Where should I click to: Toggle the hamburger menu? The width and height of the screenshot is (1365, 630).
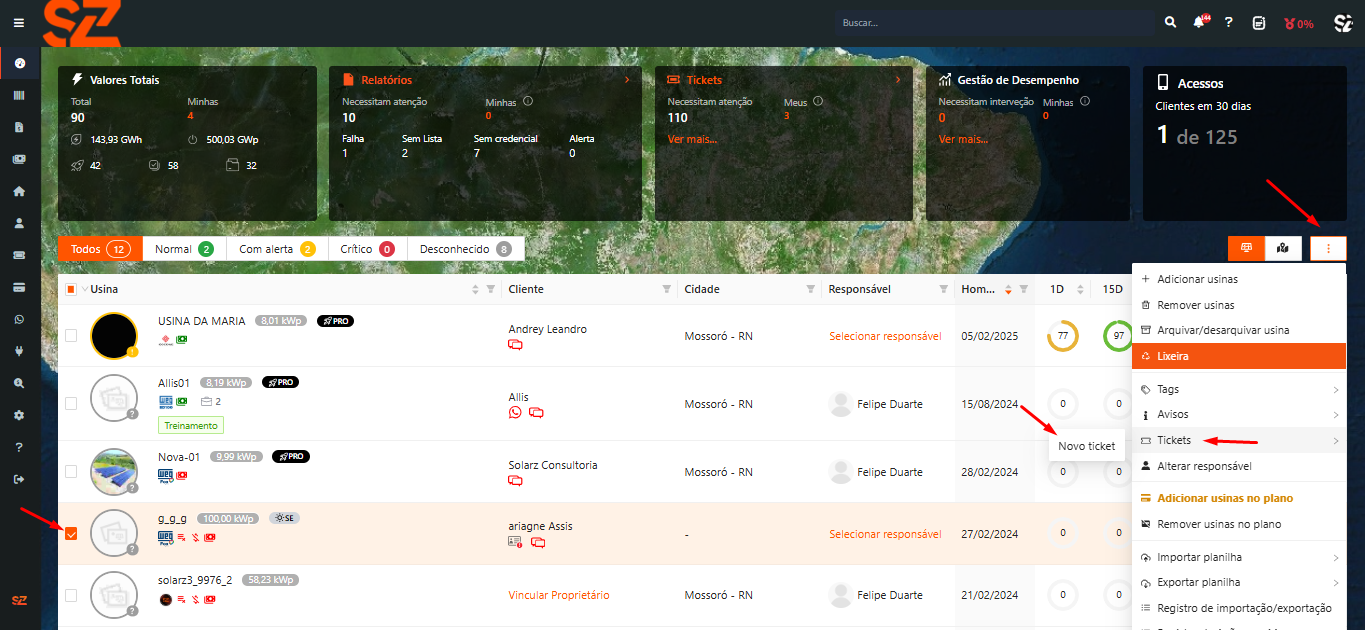coord(19,22)
